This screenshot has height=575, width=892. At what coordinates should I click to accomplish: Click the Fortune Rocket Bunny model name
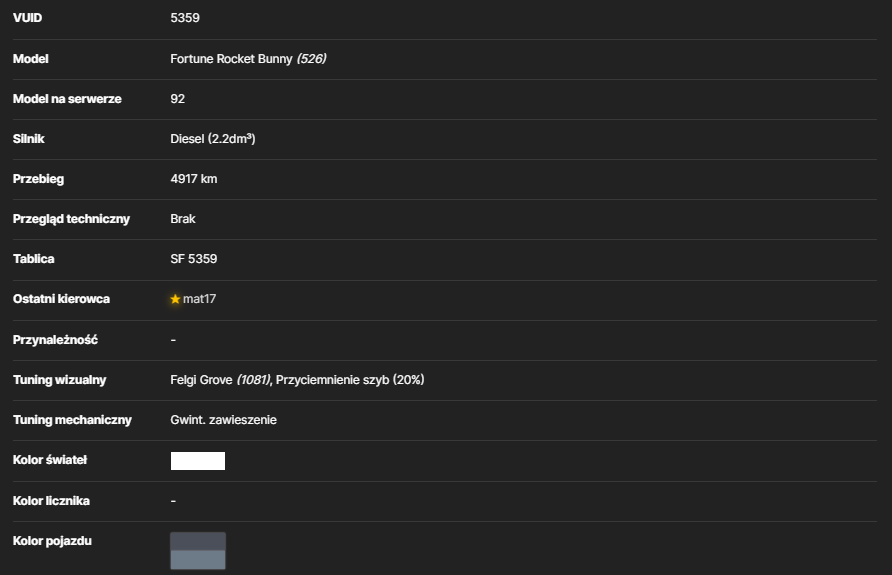tap(231, 59)
